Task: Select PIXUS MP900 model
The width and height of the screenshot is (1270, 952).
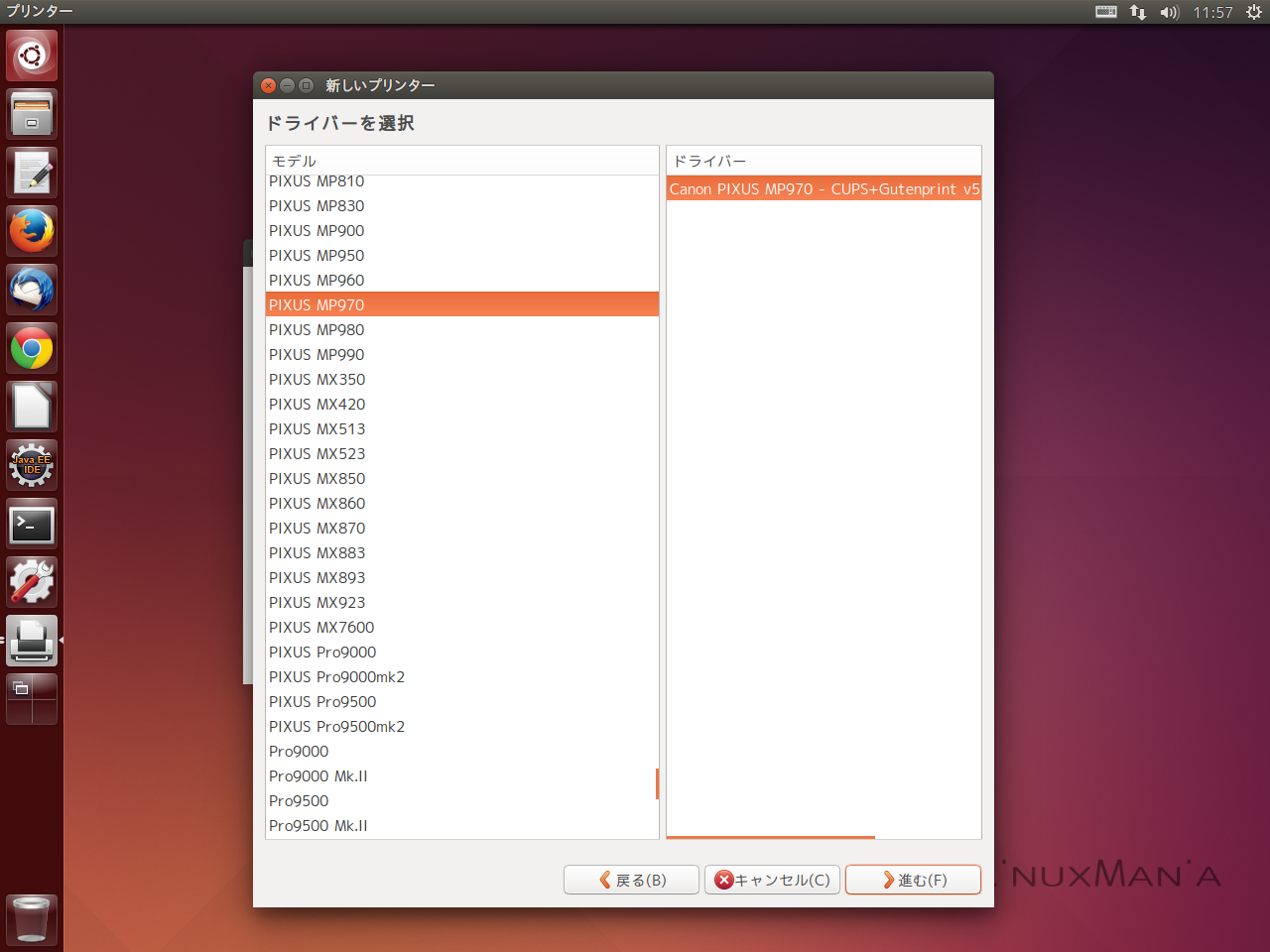Action: point(462,230)
